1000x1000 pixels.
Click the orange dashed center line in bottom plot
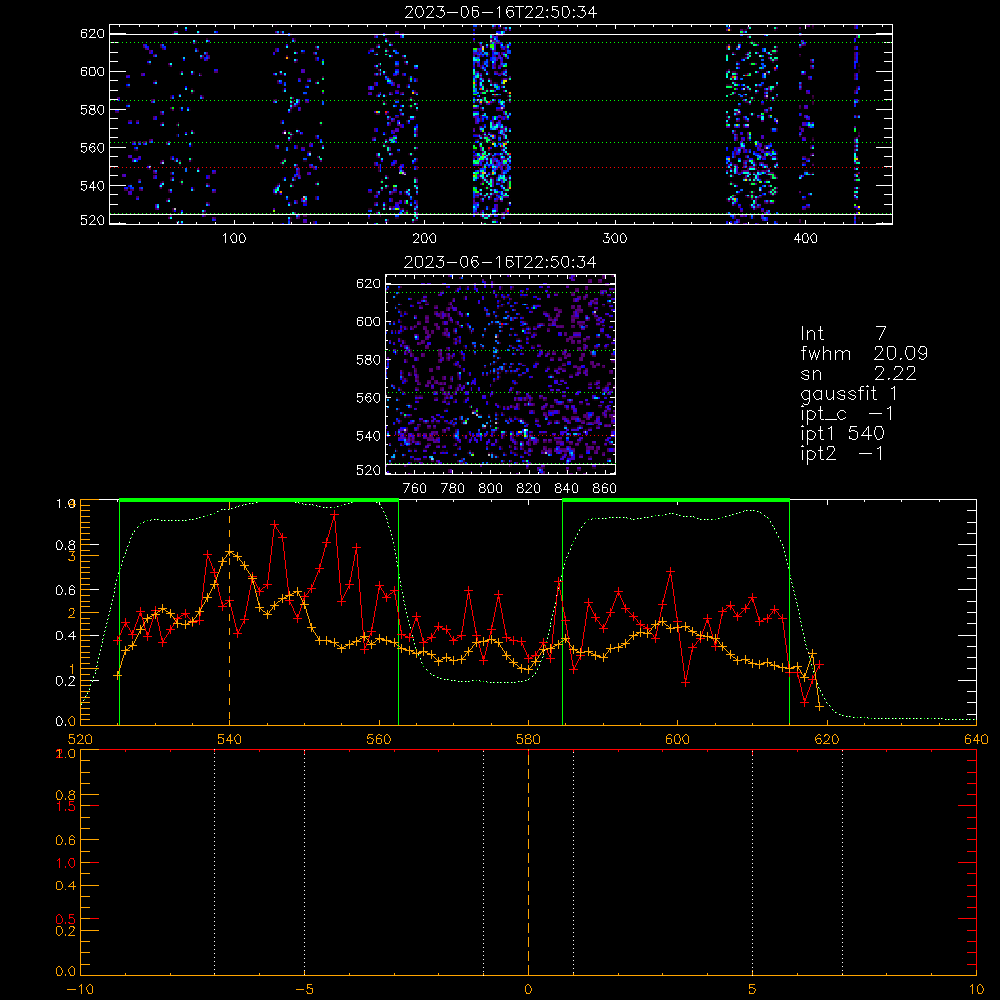[528, 861]
